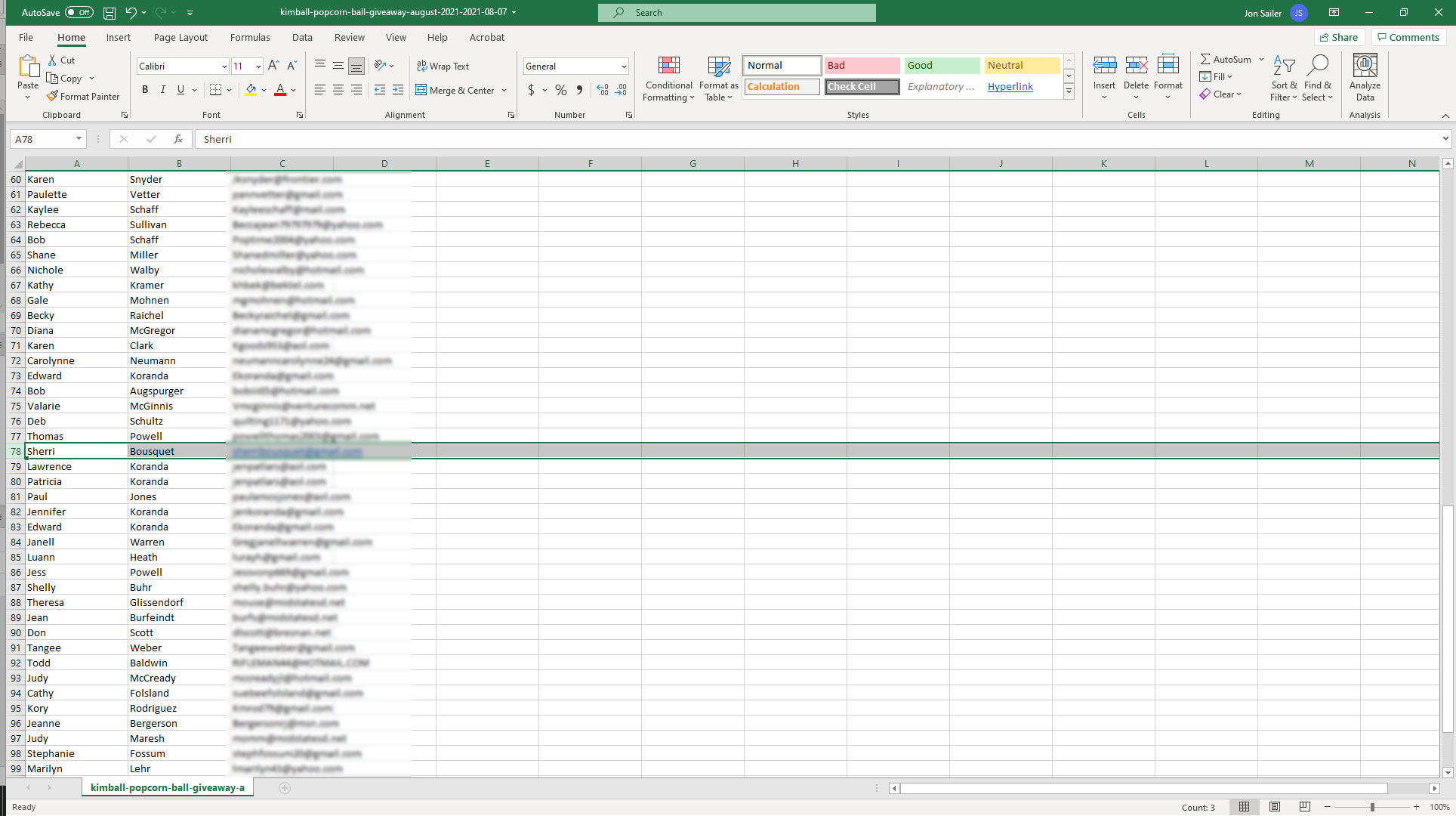Click the Insert Function fx icon

tap(178, 139)
